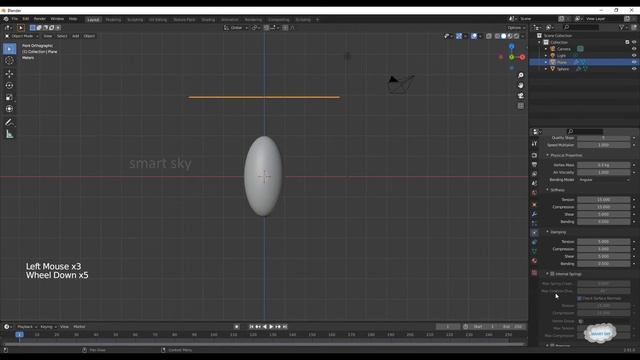Switch orthographic/perspective grid icon
Viewport: 640px width, 360px height.
(x=520, y=106)
